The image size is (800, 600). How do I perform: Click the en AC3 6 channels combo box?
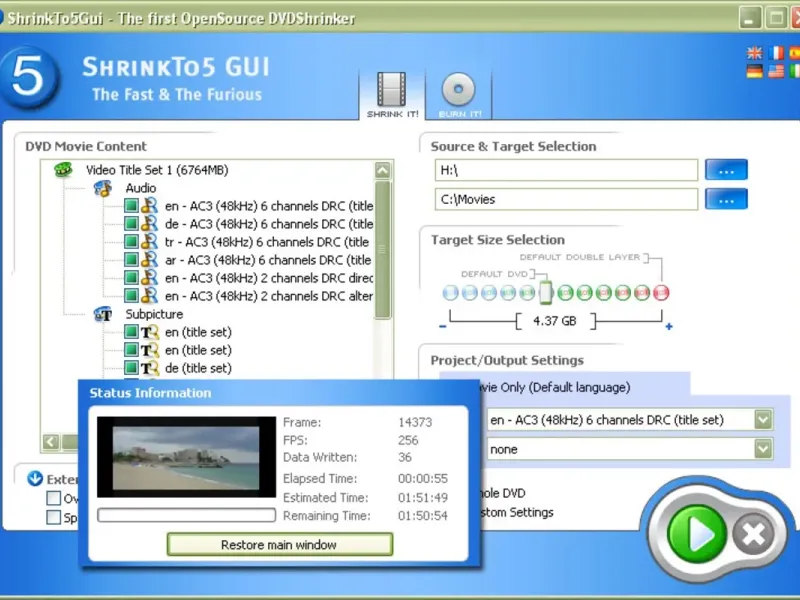click(630, 420)
